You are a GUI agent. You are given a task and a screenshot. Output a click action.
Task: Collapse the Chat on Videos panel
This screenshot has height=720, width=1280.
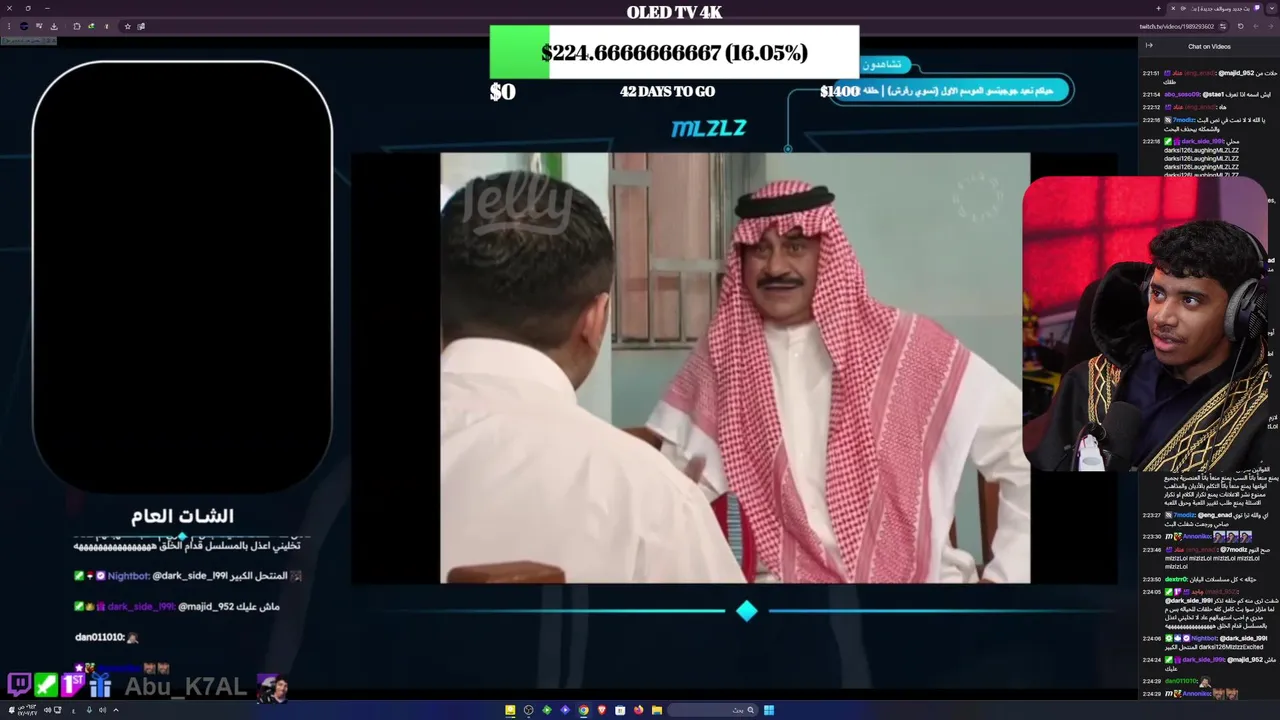(1149, 45)
